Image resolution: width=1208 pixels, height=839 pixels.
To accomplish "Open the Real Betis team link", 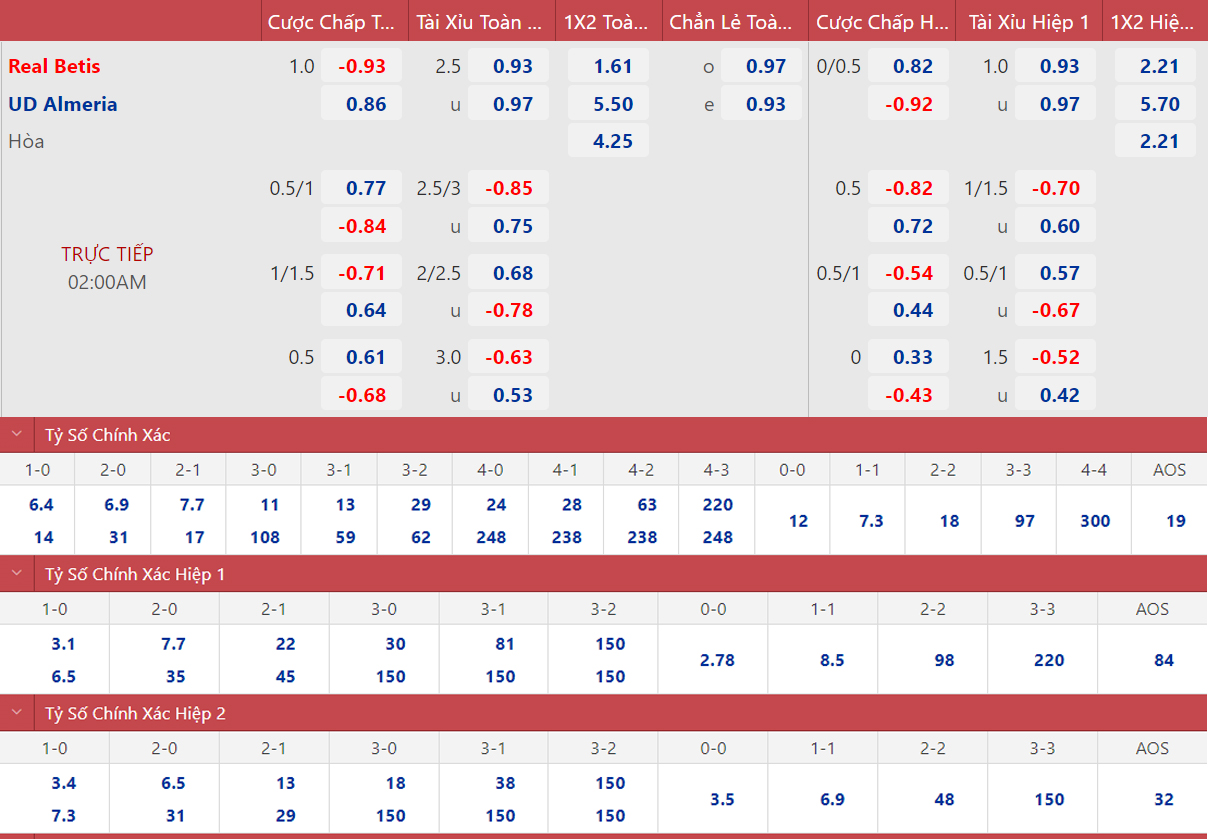I will [x=55, y=67].
